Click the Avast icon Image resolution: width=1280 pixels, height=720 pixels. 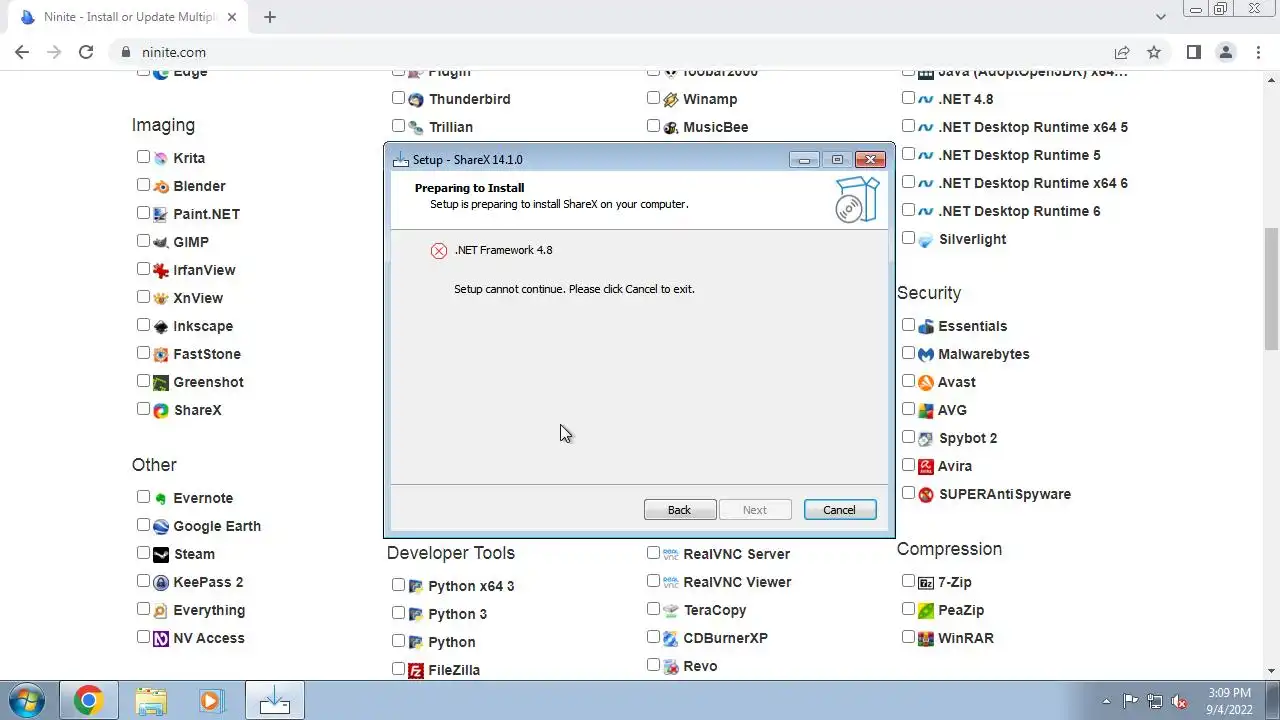point(926,382)
